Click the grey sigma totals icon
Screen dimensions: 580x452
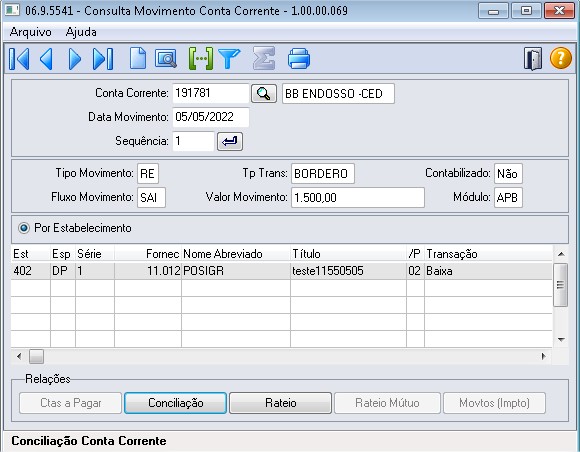click(264, 58)
